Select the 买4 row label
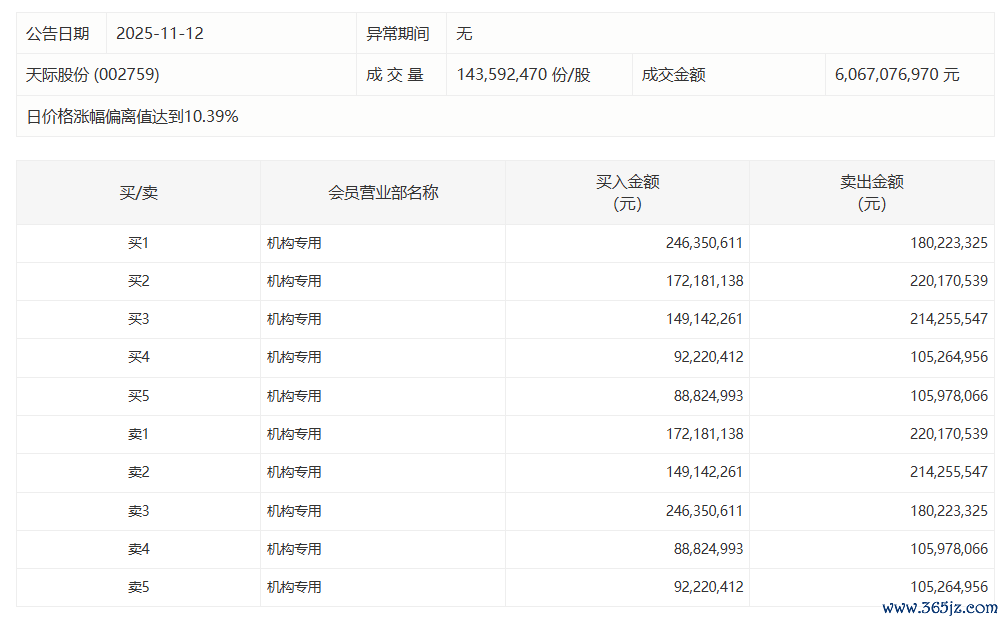Screen dimensions: 1005x623 (138, 356)
